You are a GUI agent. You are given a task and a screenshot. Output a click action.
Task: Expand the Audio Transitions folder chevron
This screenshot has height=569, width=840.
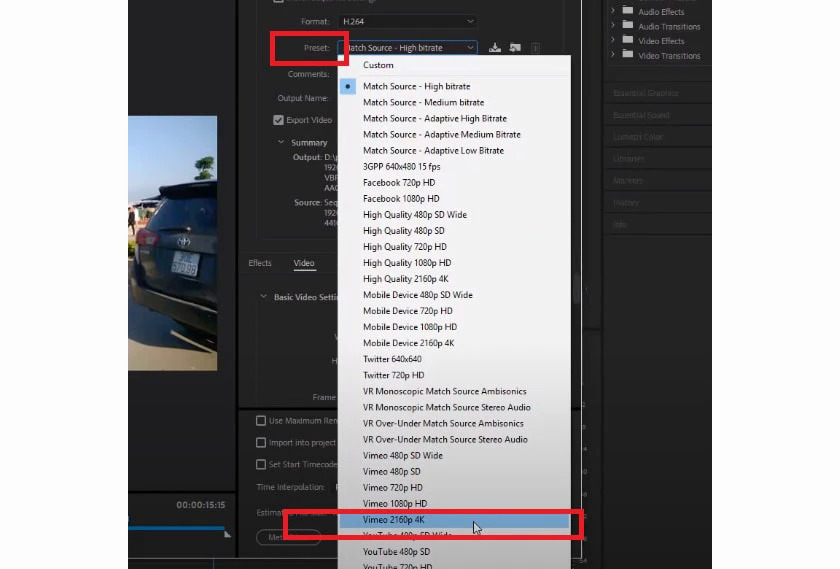click(613, 25)
